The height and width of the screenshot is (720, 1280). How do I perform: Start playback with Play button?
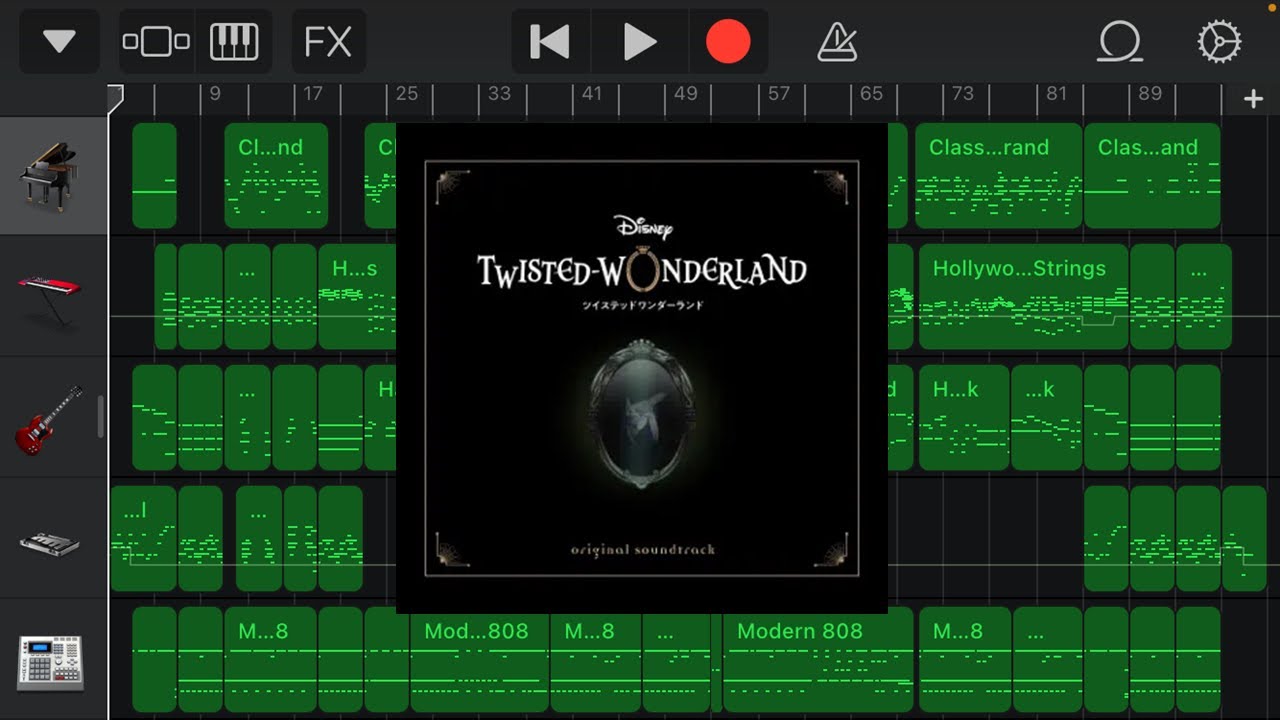coord(640,42)
